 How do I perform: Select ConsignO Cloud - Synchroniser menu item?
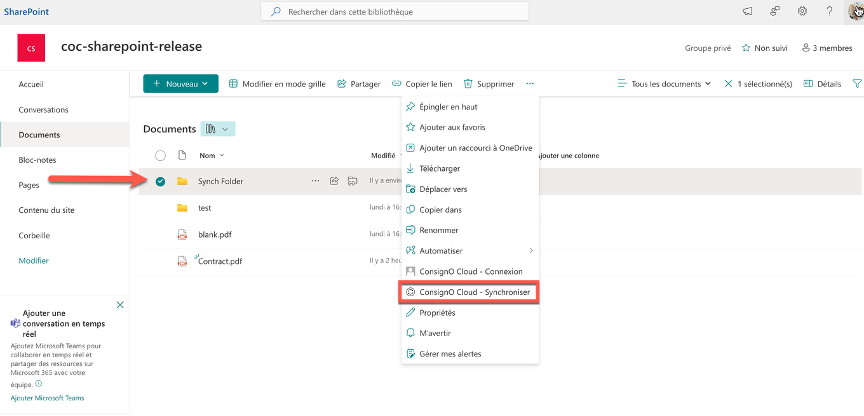[469, 292]
